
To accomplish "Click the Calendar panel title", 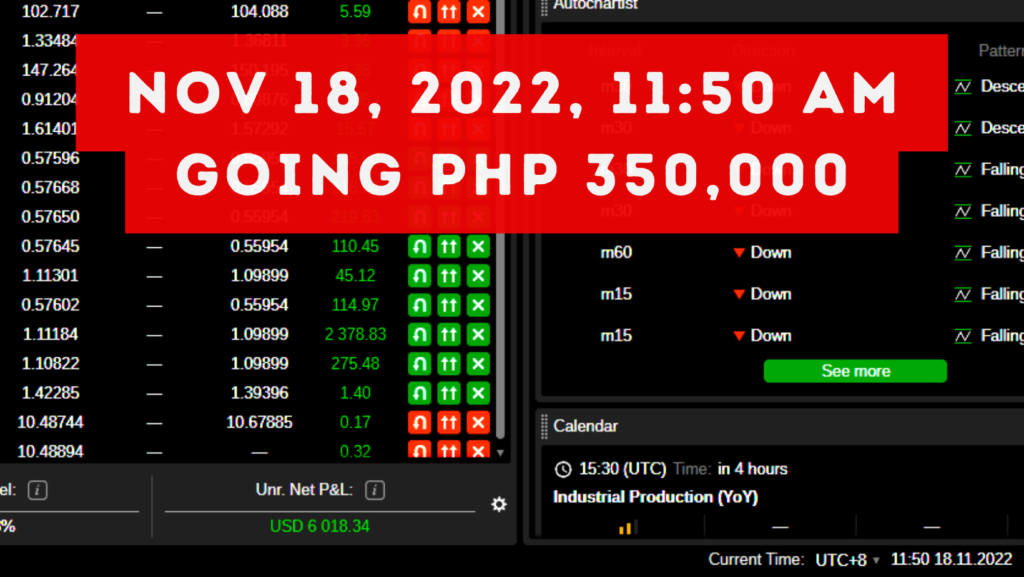I will [585, 426].
